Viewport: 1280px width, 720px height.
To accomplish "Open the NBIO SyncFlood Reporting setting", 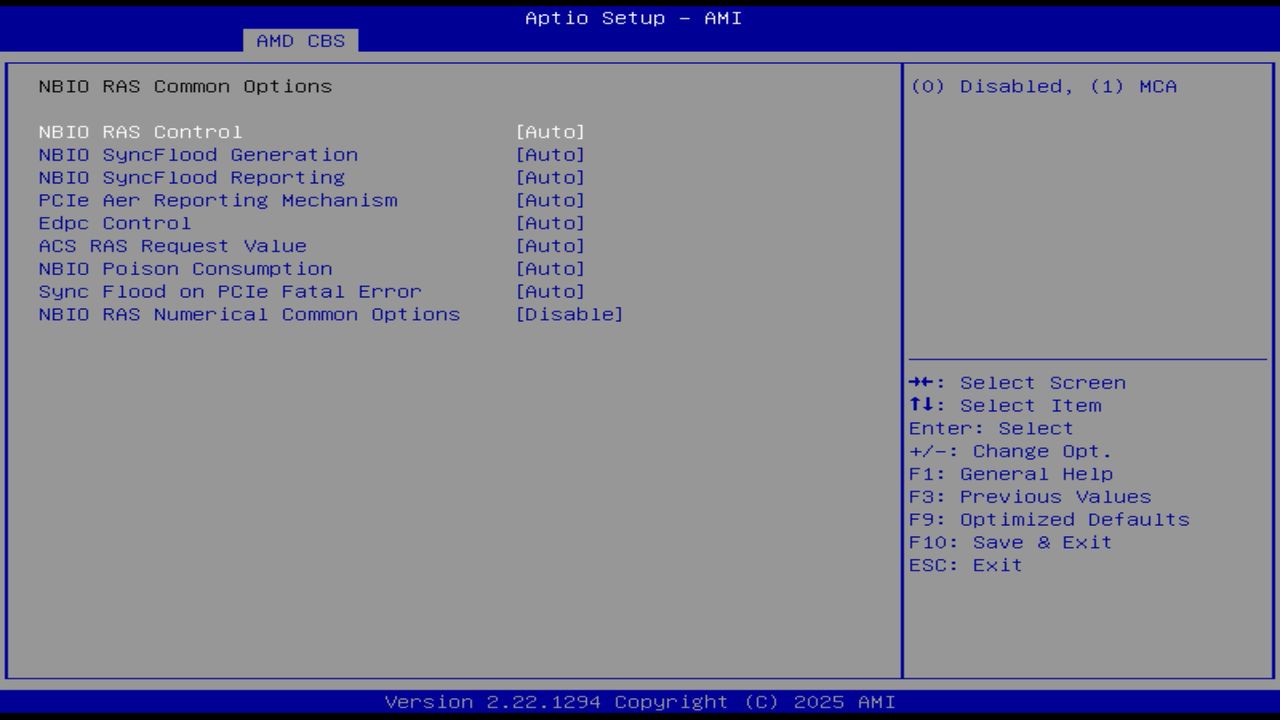I will coord(191,177).
